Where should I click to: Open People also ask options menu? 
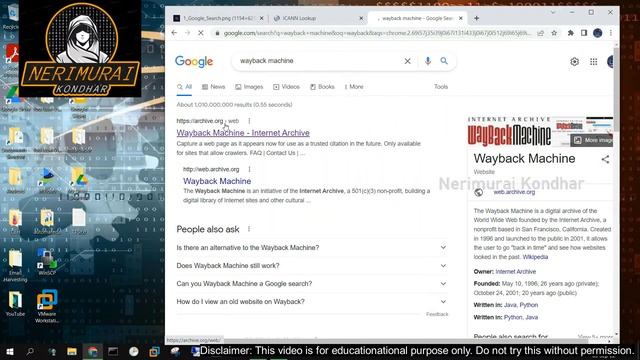click(x=249, y=229)
